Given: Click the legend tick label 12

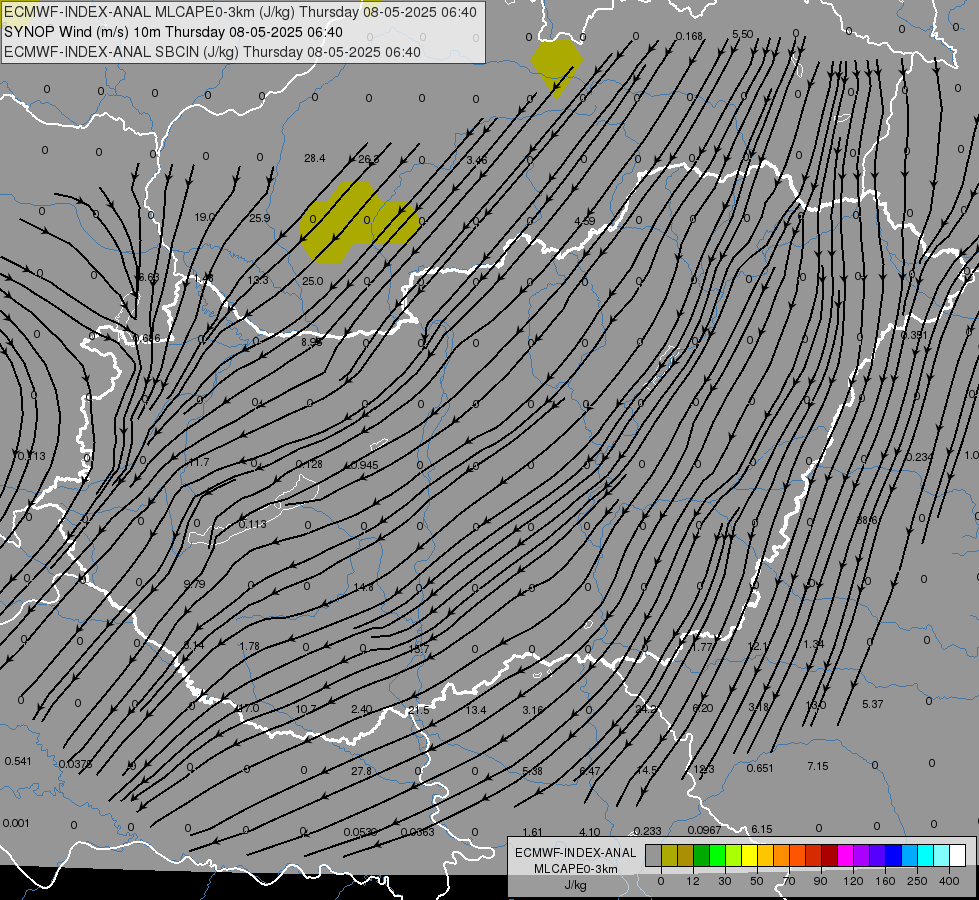Looking at the screenshot, I should [693, 881].
